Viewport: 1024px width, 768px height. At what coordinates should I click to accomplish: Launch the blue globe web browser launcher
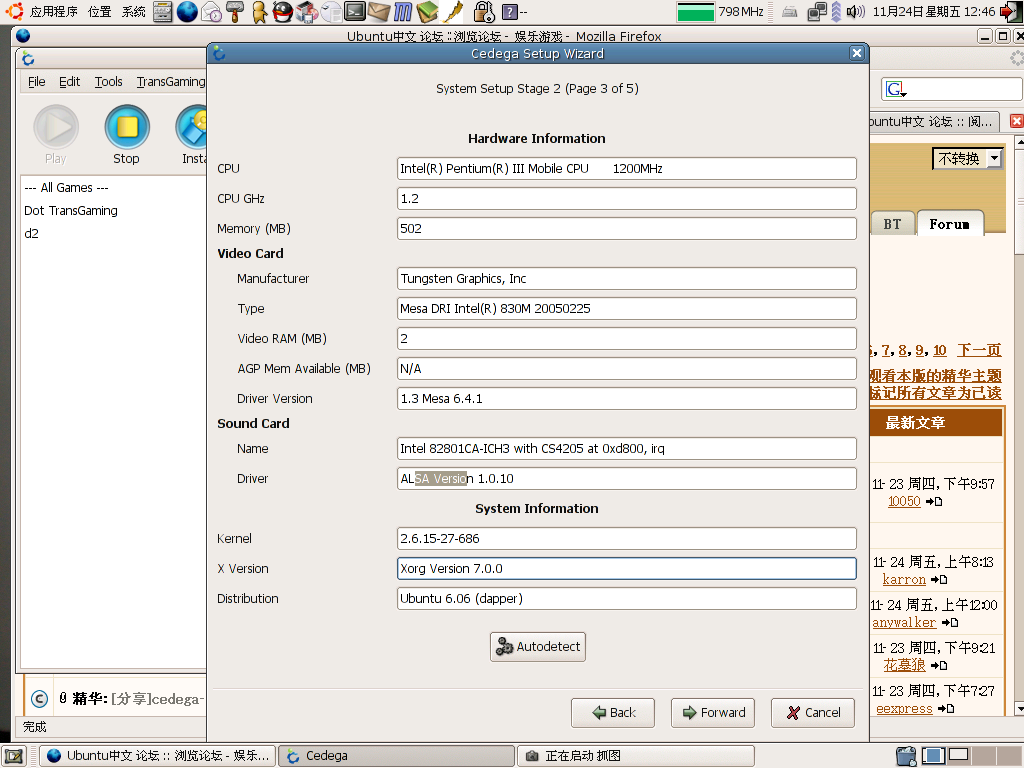point(187,11)
